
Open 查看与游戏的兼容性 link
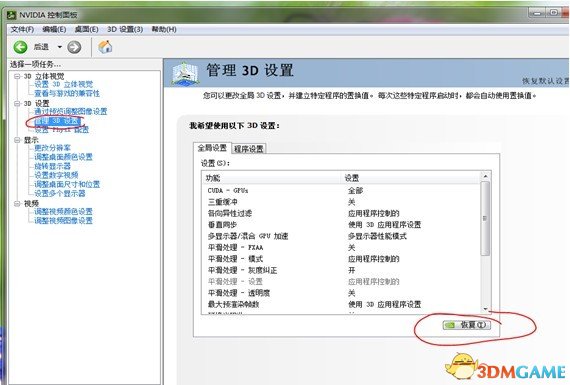click(67, 93)
